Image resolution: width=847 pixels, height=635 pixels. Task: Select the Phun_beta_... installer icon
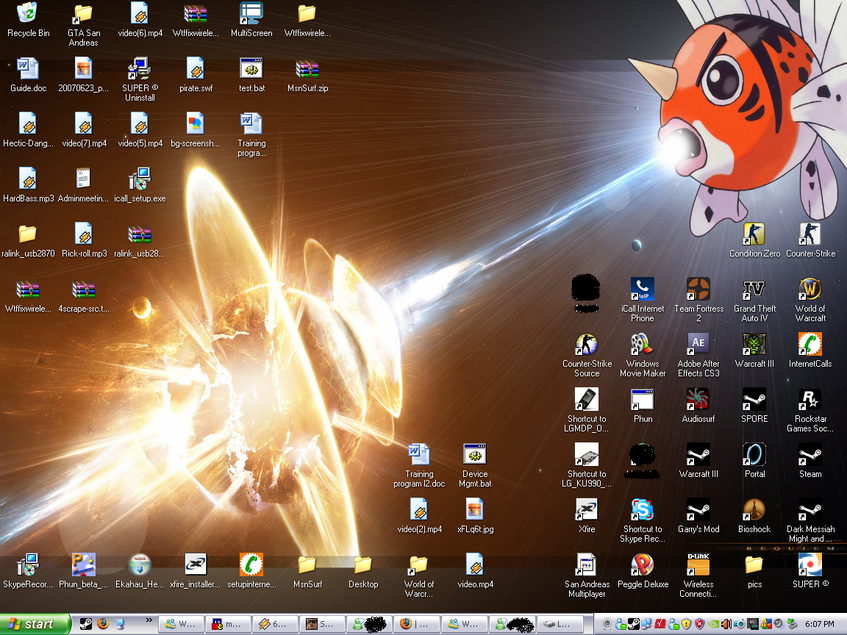coord(84,571)
